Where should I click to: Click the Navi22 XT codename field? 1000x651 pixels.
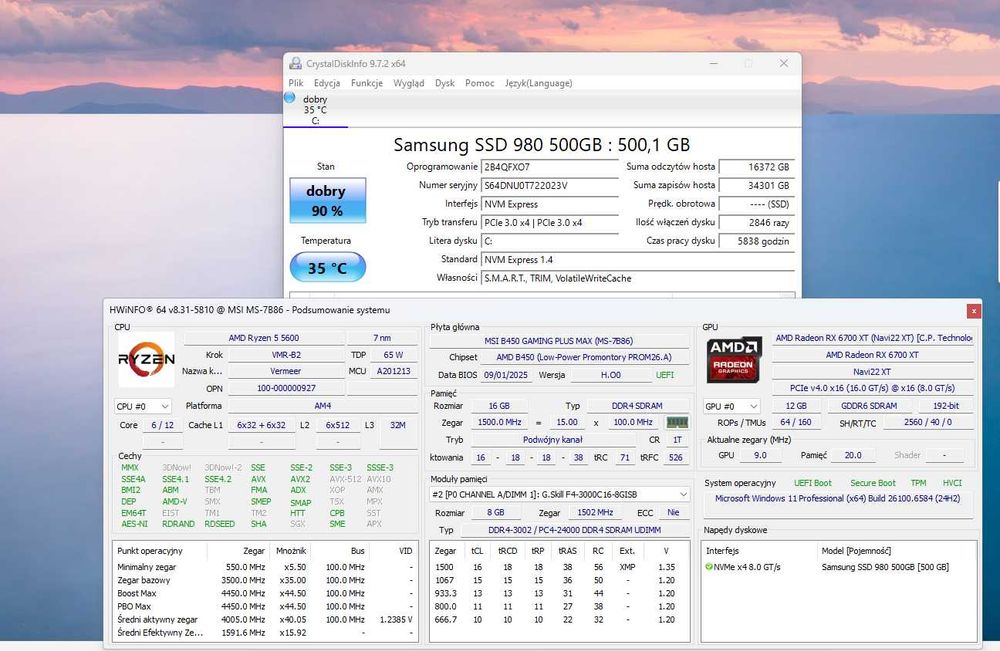click(x=872, y=371)
